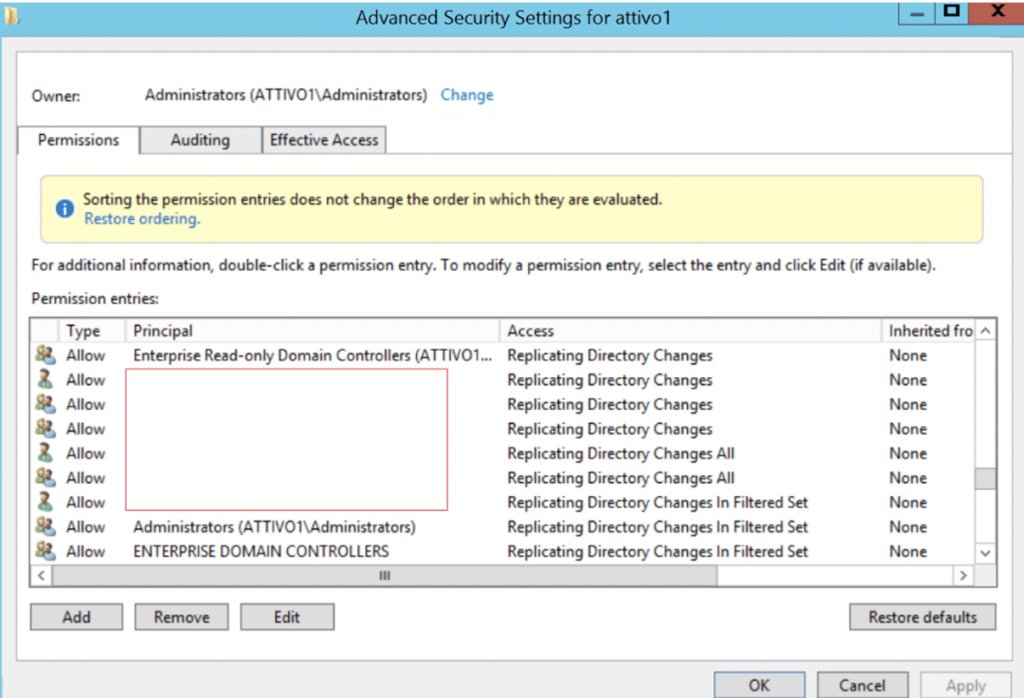Viewport: 1024px width, 698px height.
Task: Sort entries by the Access column header
Action: (x=692, y=331)
